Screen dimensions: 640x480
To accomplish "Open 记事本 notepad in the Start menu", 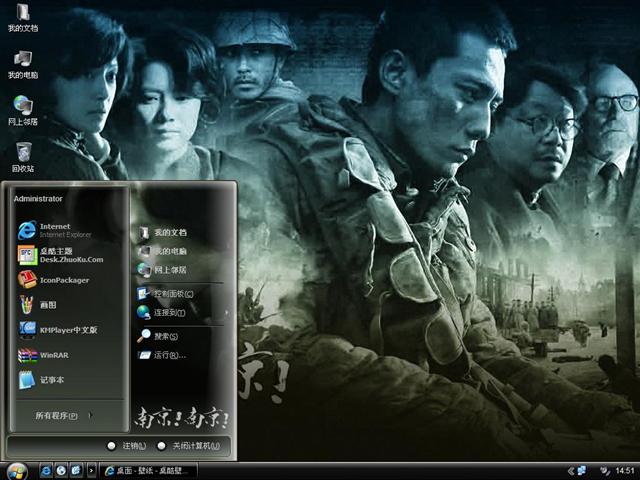I will click(x=41, y=380).
